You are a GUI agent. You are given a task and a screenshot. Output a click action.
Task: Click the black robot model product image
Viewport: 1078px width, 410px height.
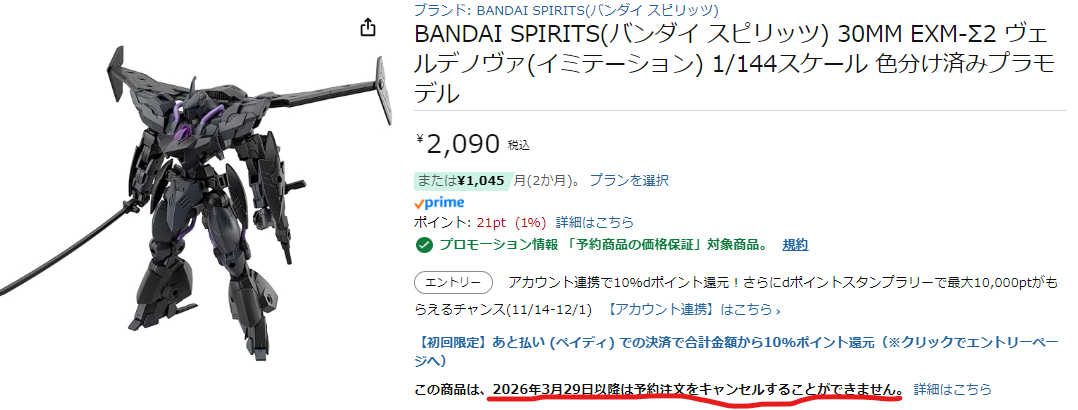196,199
